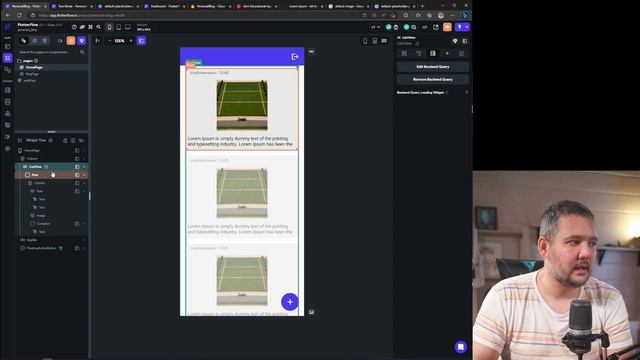The width and height of the screenshot is (640, 360).
Task: Zoom in canvas with plus button
Action: (x=131, y=41)
